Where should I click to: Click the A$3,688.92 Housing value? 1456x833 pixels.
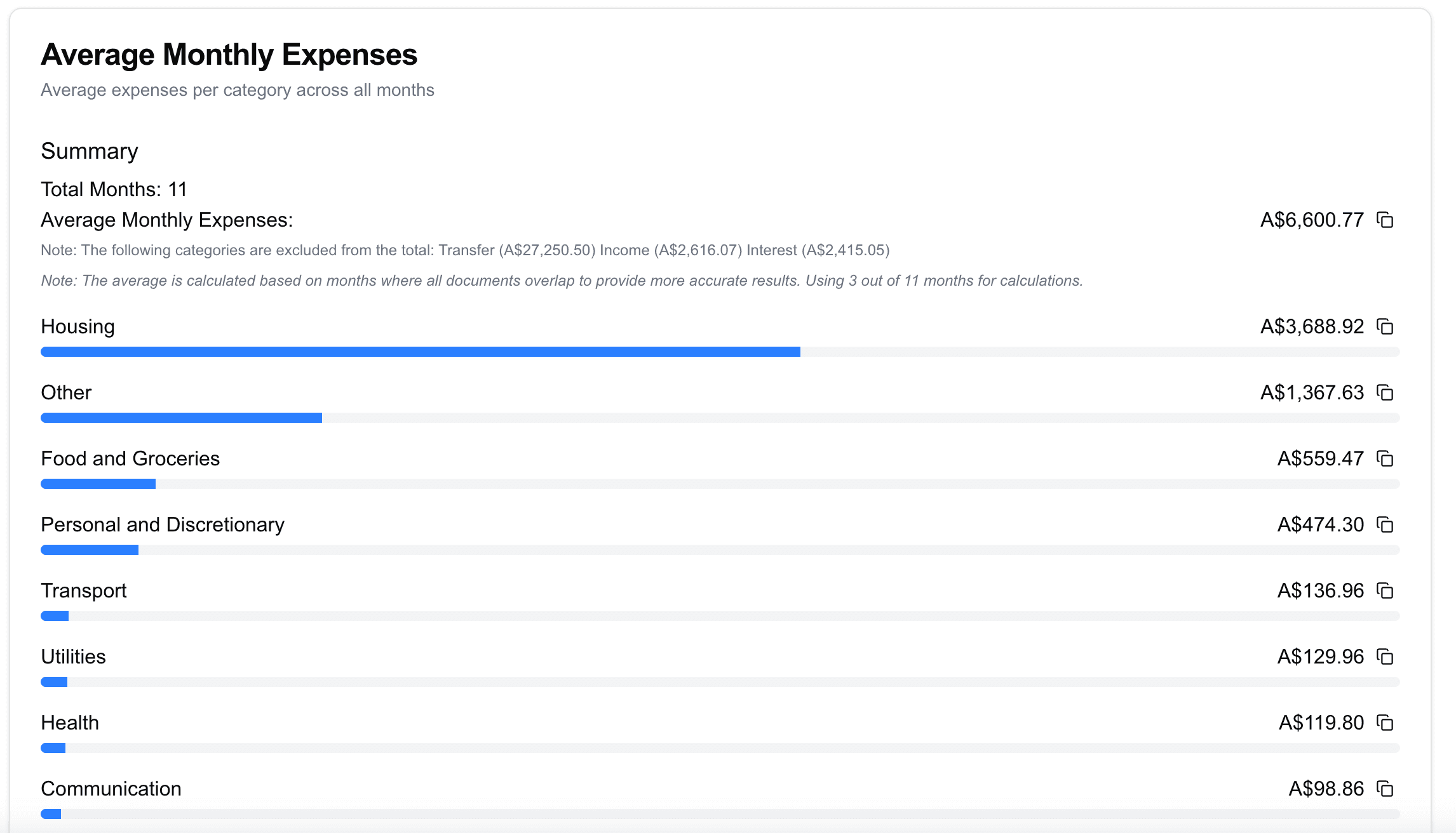(x=1312, y=326)
